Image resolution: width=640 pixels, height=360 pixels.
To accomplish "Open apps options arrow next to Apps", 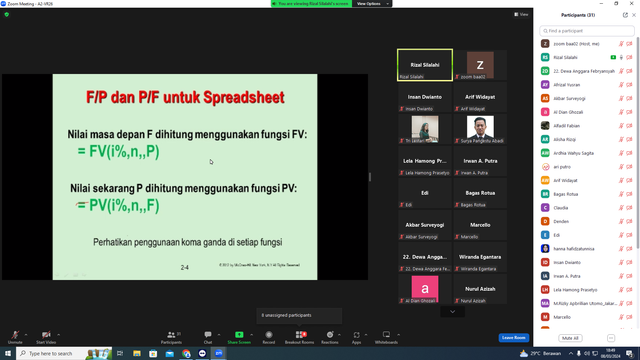I will [366, 335].
